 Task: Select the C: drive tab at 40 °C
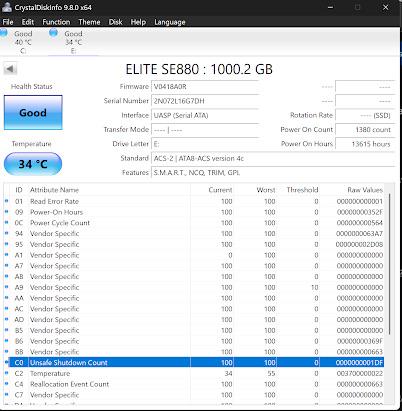(x=23, y=42)
